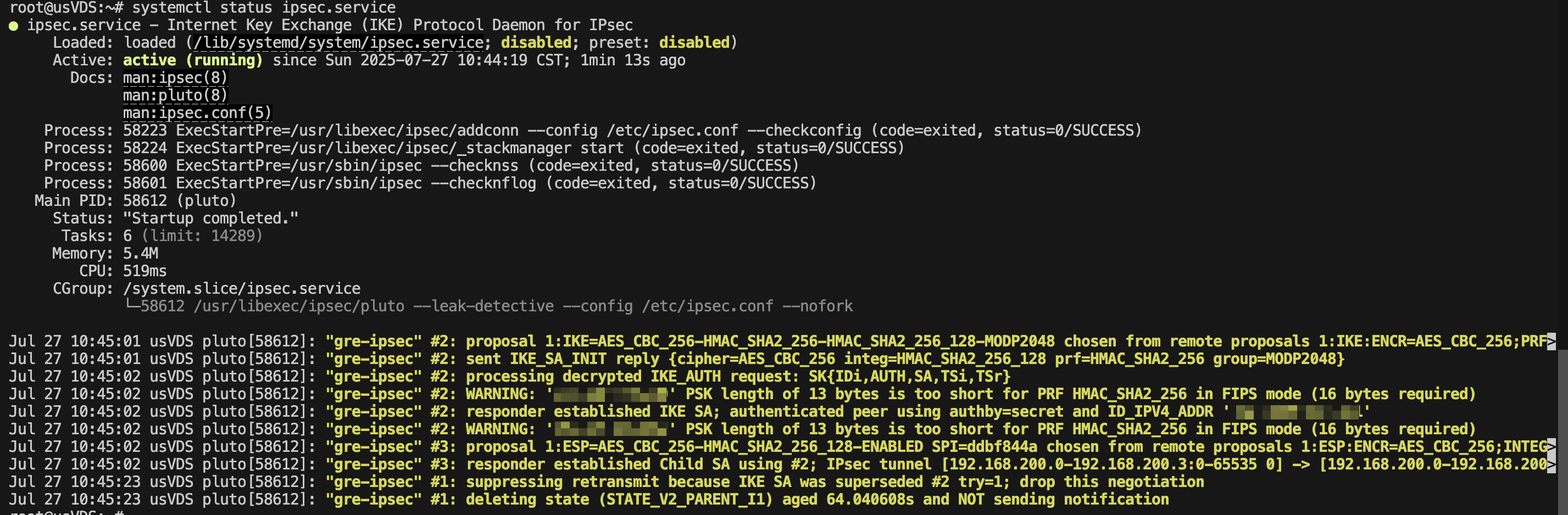The image size is (1568, 515).
Task: Click the truncation arrow on the Child SA line
Action: [1551, 464]
